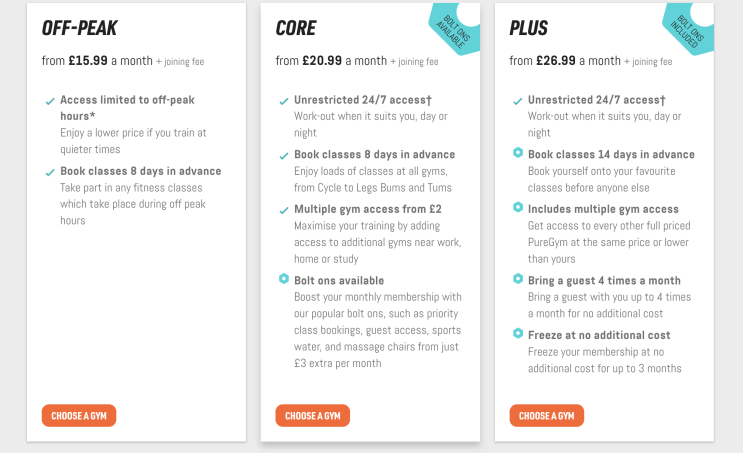
Task: Click hexagon icon beside Book classes 14 days
Action: [x=518, y=153]
